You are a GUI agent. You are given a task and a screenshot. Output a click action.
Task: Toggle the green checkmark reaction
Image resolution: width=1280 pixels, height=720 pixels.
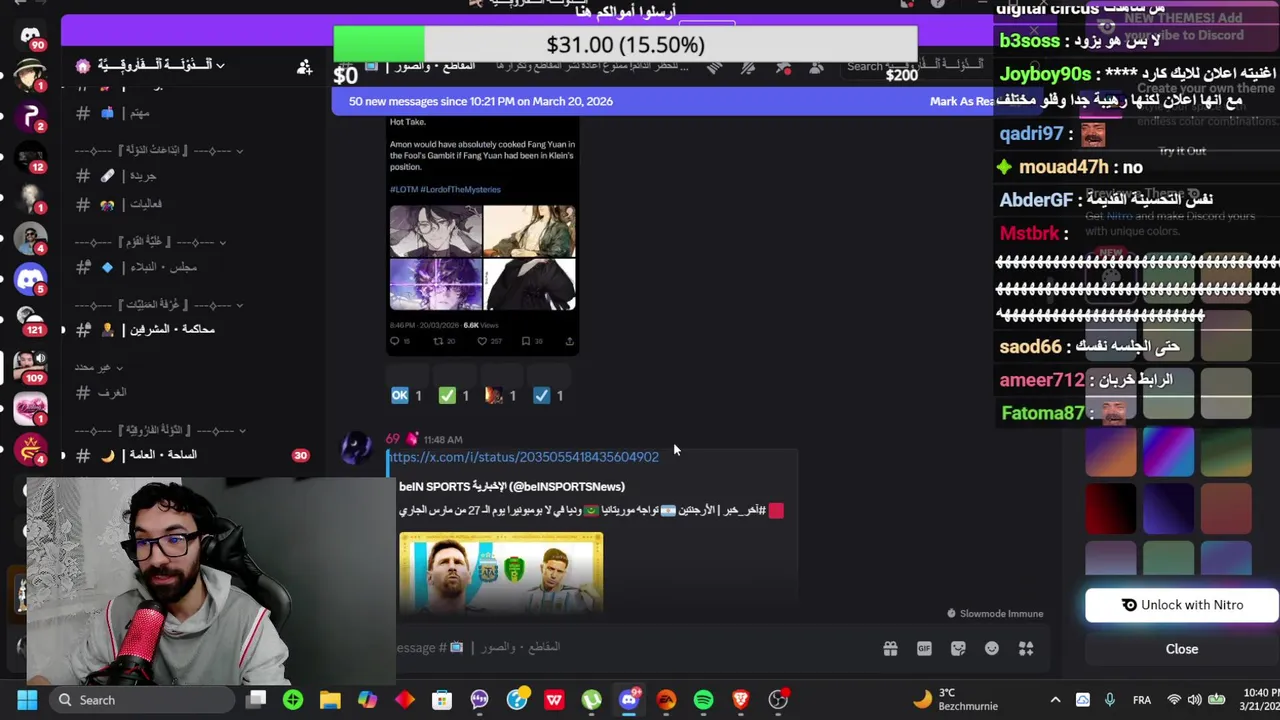454,396
